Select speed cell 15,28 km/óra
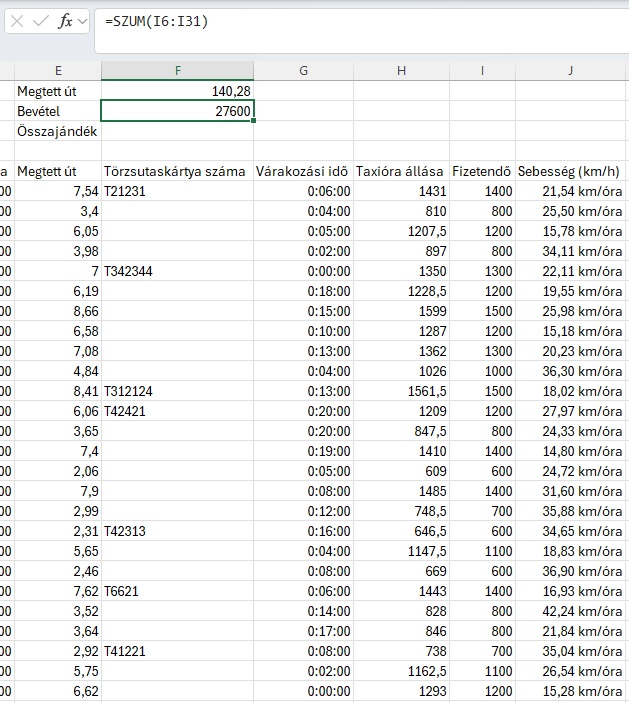629x703 pixels. (570, 691)
